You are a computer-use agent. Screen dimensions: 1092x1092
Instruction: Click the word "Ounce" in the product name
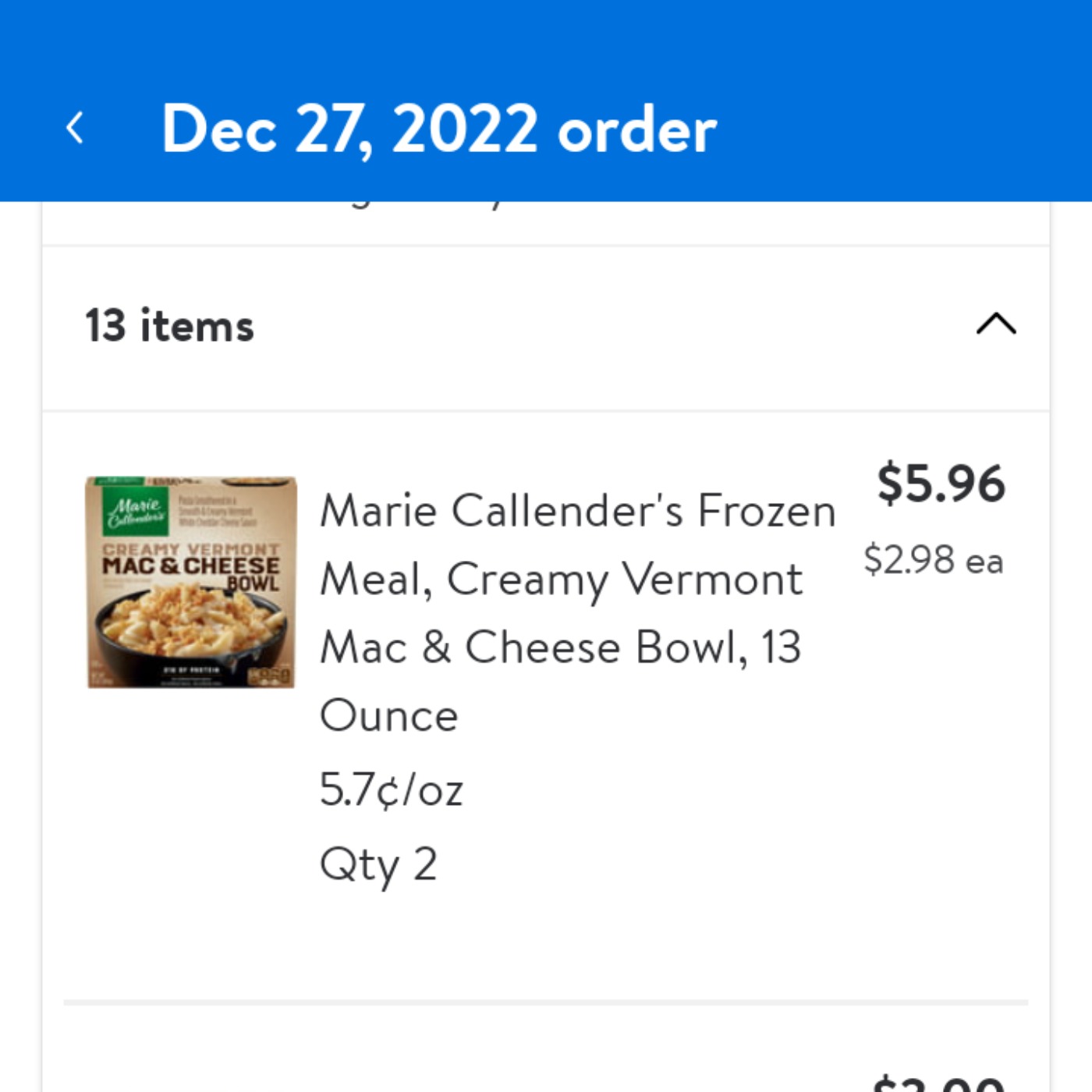click(388, 716)
